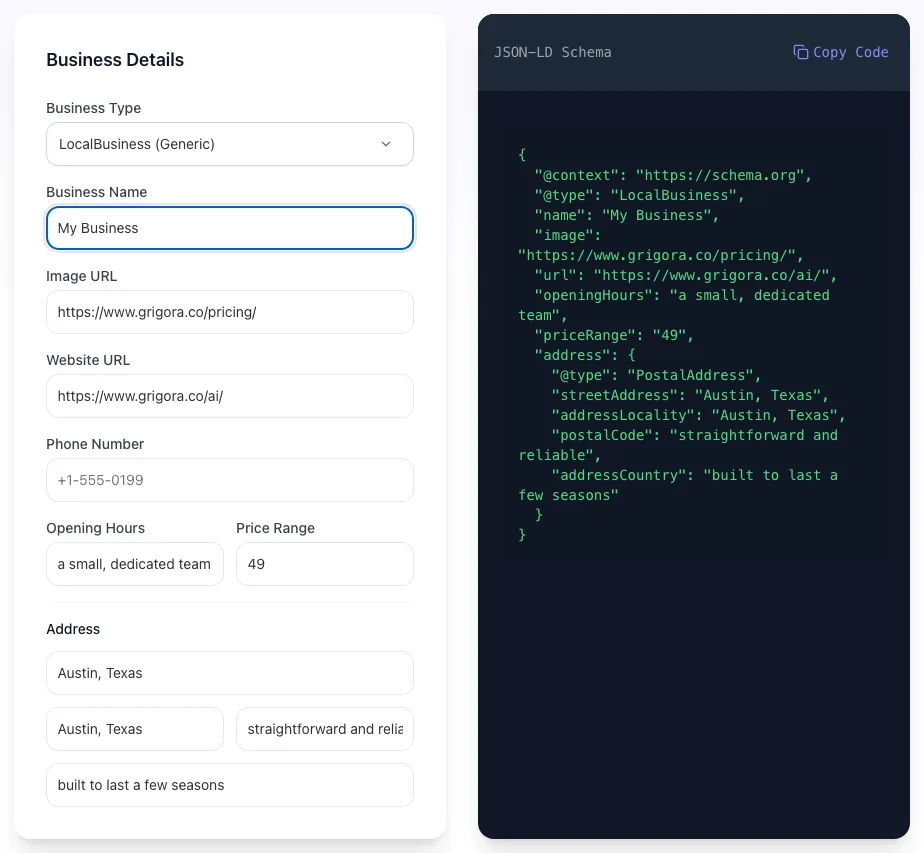Click the second Austin, Texas locality field
Viewport: 924px width, 853px height.
click(135, 729)
